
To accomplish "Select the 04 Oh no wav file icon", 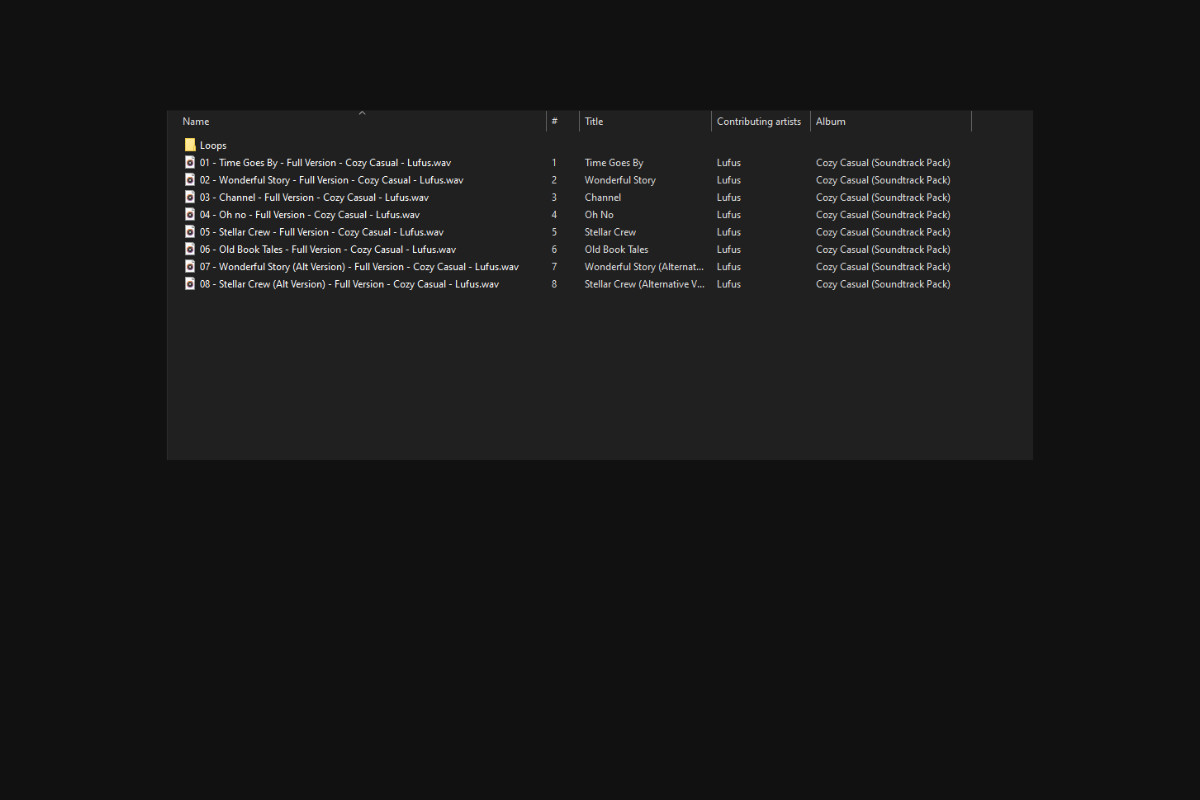I will [x=190, y=214].
